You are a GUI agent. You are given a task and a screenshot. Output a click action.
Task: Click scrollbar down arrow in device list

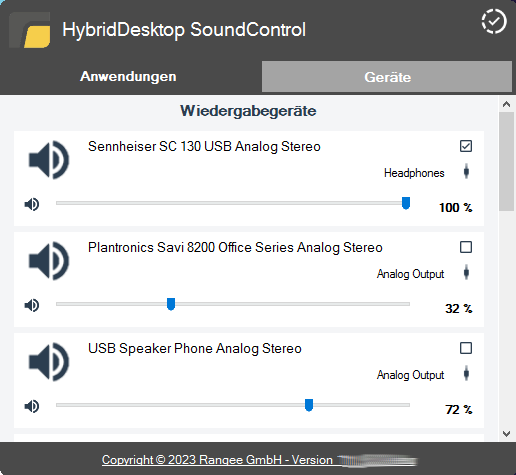tap(506, 434)
